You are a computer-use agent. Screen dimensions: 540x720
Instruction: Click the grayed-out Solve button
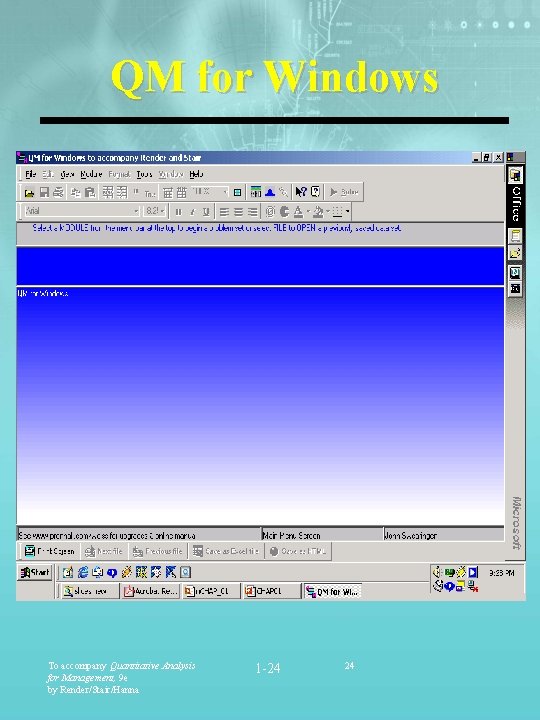(344, 192)
